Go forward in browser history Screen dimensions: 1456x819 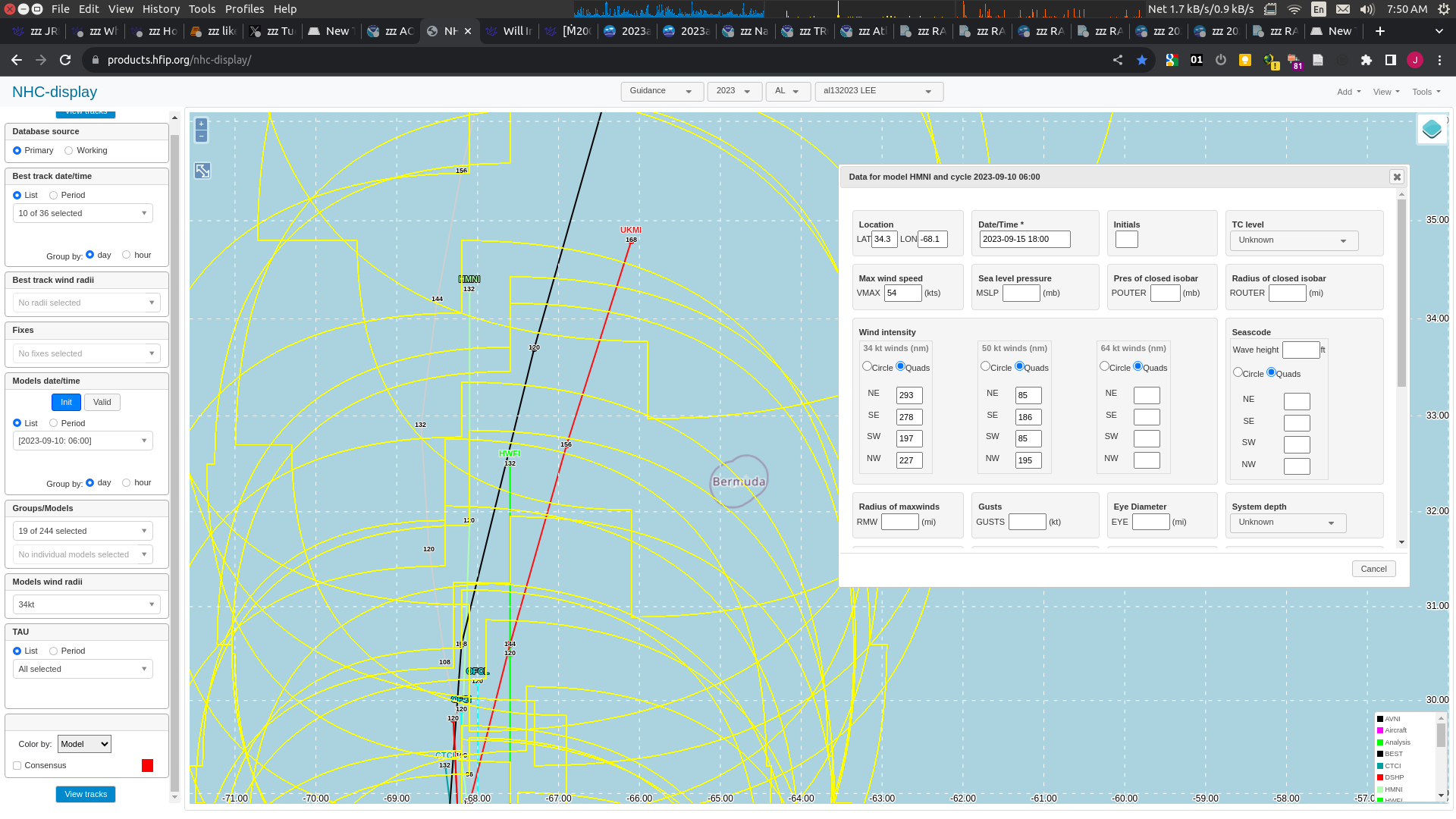(41, 60)
